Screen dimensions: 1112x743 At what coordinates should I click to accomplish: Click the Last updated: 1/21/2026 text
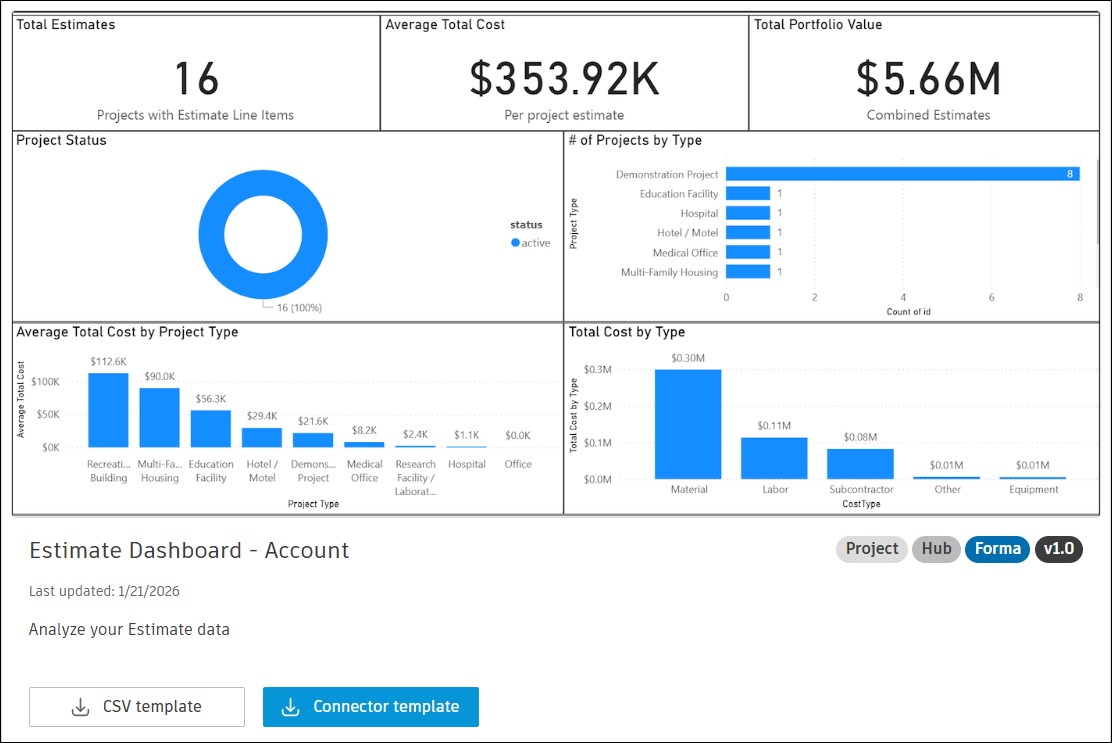pos(104,591)
